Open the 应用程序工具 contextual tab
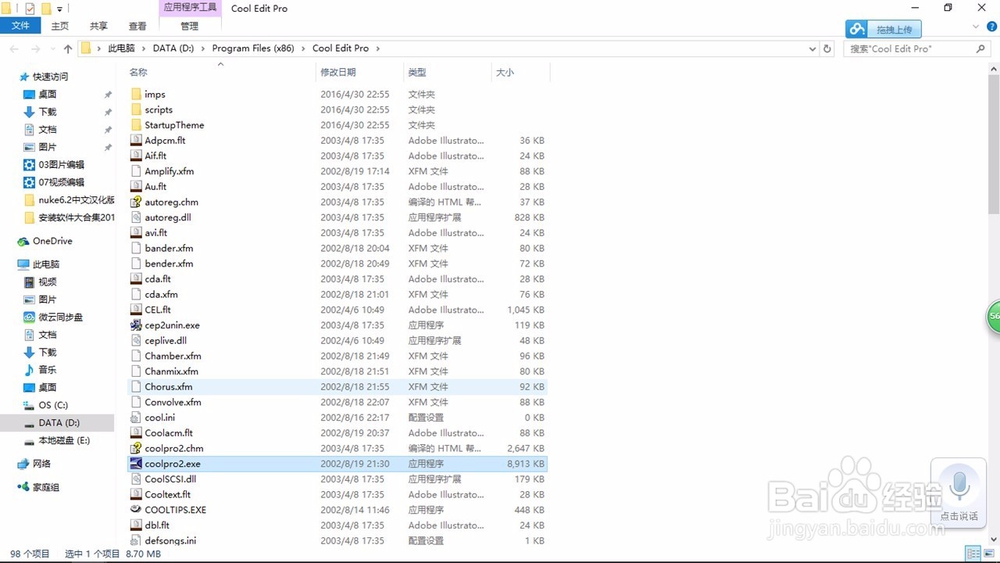 coord(190,8)
